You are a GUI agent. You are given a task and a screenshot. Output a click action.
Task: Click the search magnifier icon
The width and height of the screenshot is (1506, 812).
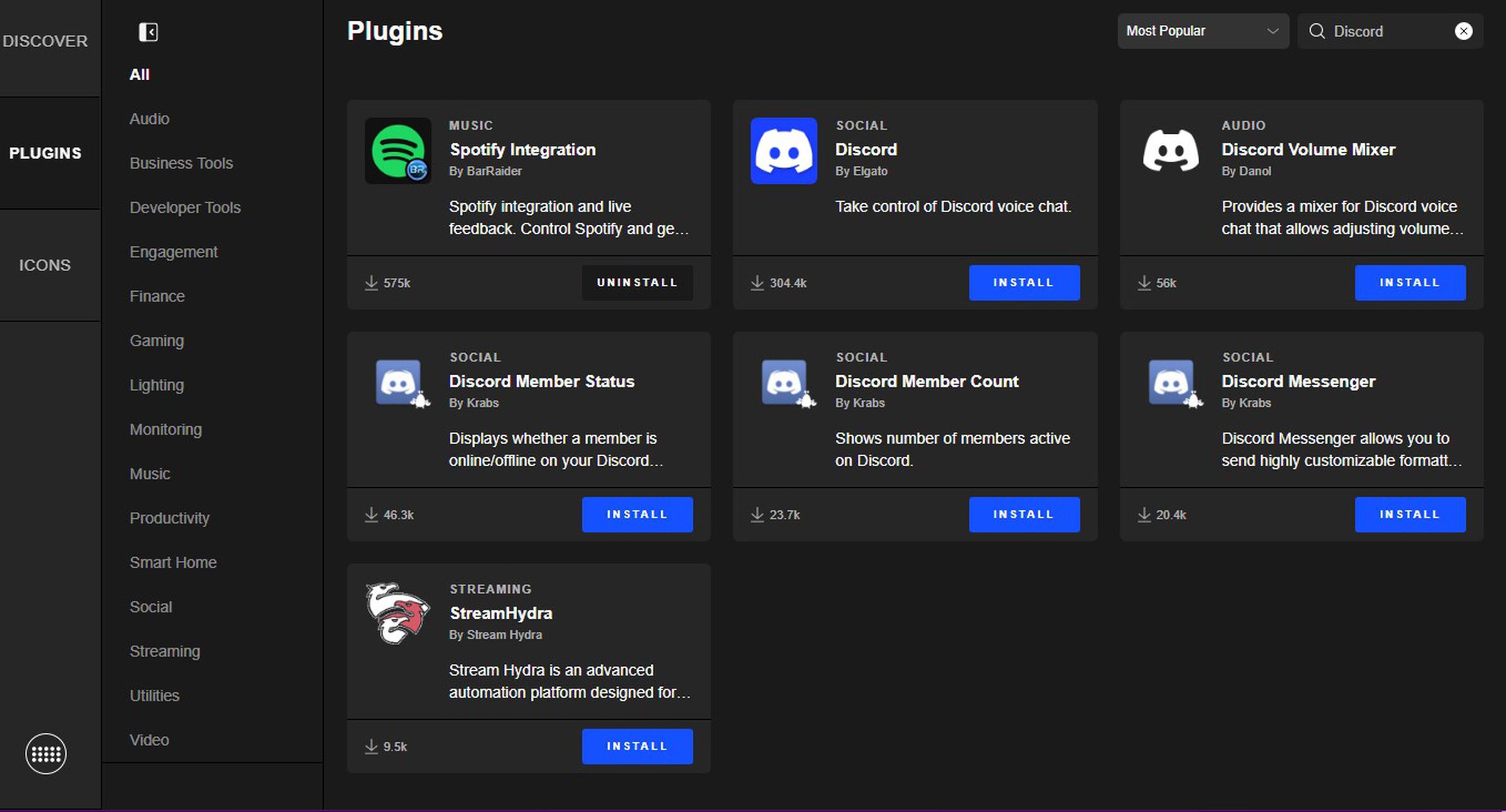pyautogui.click(x=1316, y=31)
